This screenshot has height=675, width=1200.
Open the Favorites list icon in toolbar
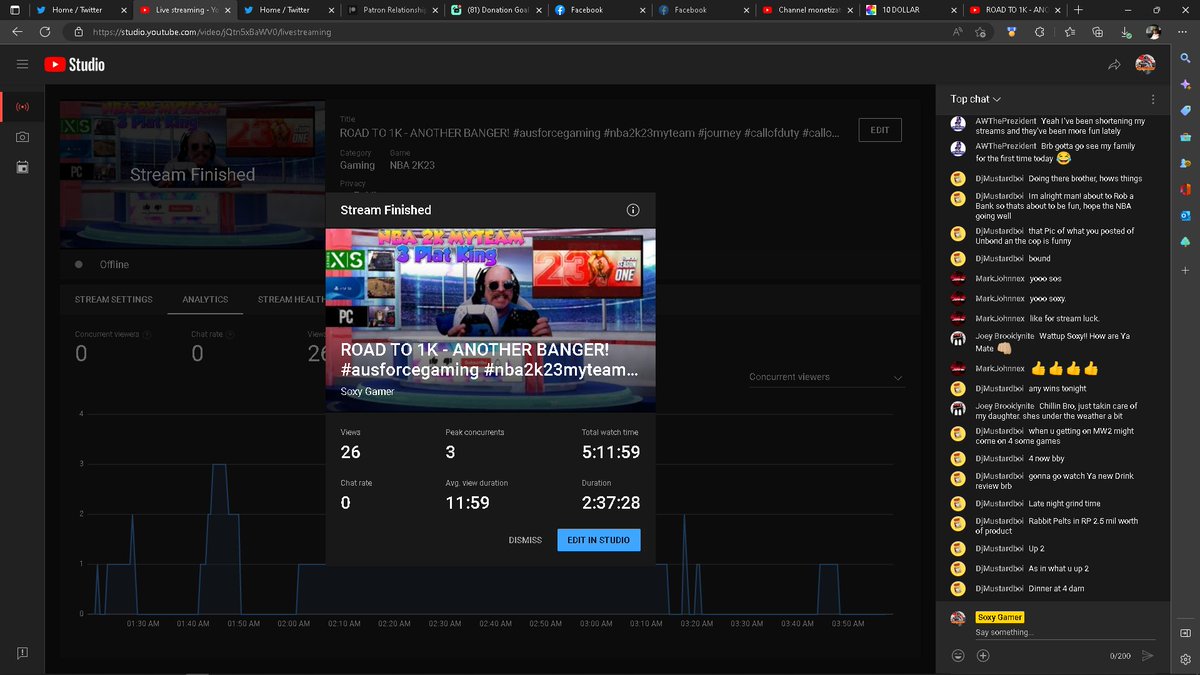pos(1069,32)
